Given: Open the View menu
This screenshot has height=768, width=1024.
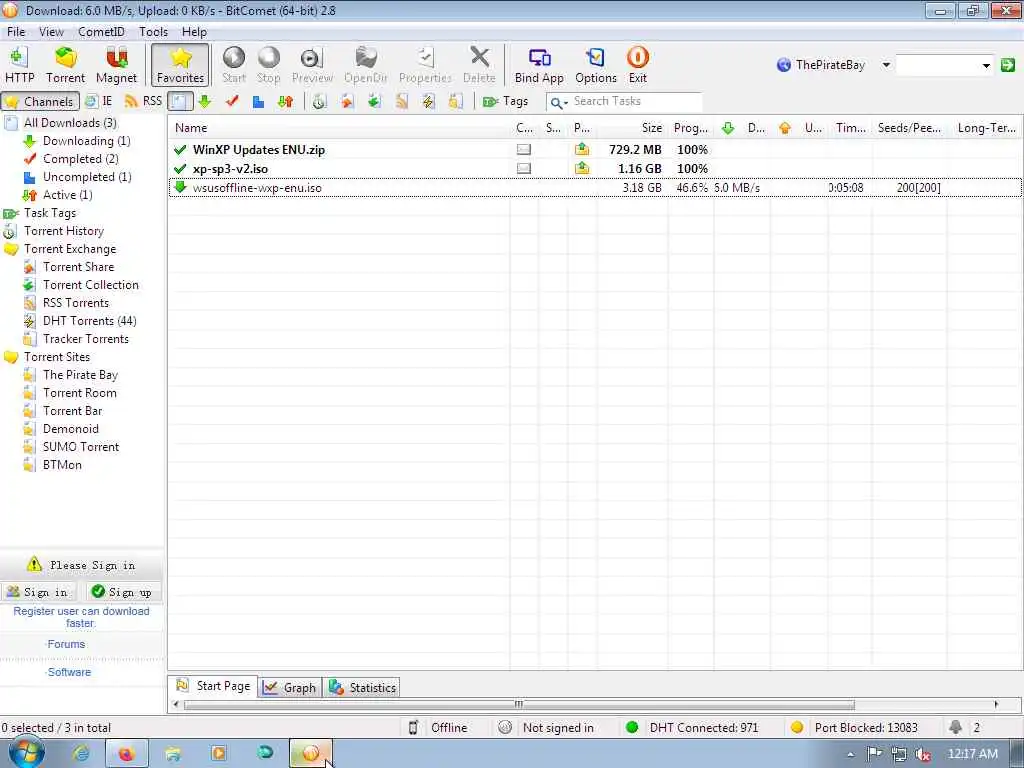Looking at the screenshot, I should [x=51, y=31].
